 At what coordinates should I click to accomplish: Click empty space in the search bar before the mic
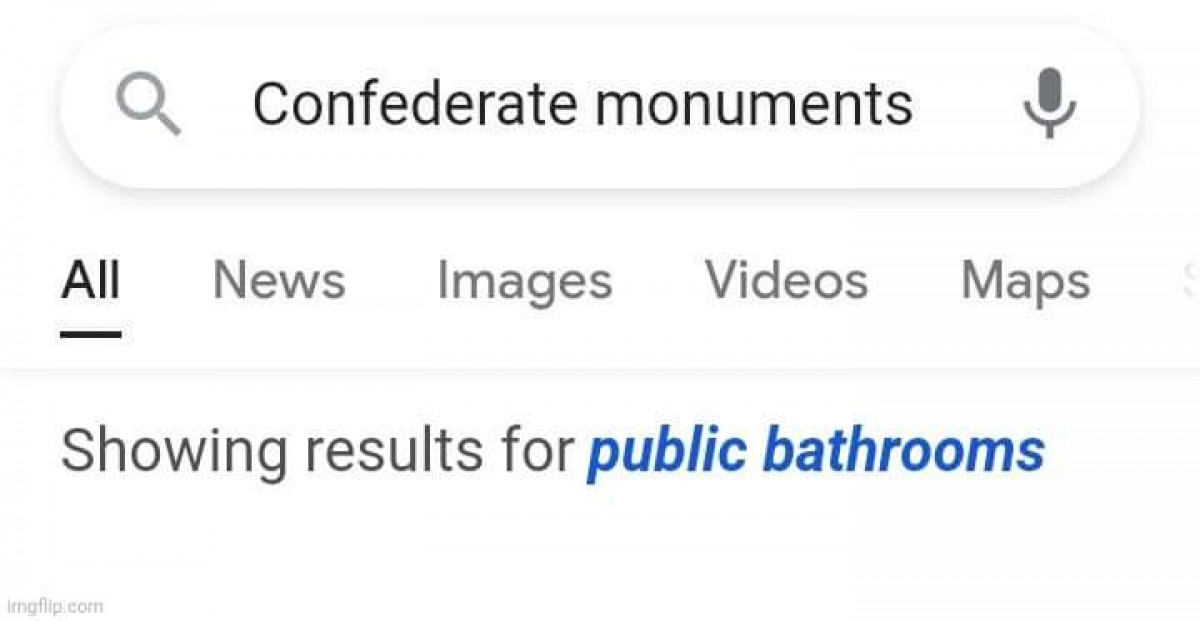coord(965,104)
